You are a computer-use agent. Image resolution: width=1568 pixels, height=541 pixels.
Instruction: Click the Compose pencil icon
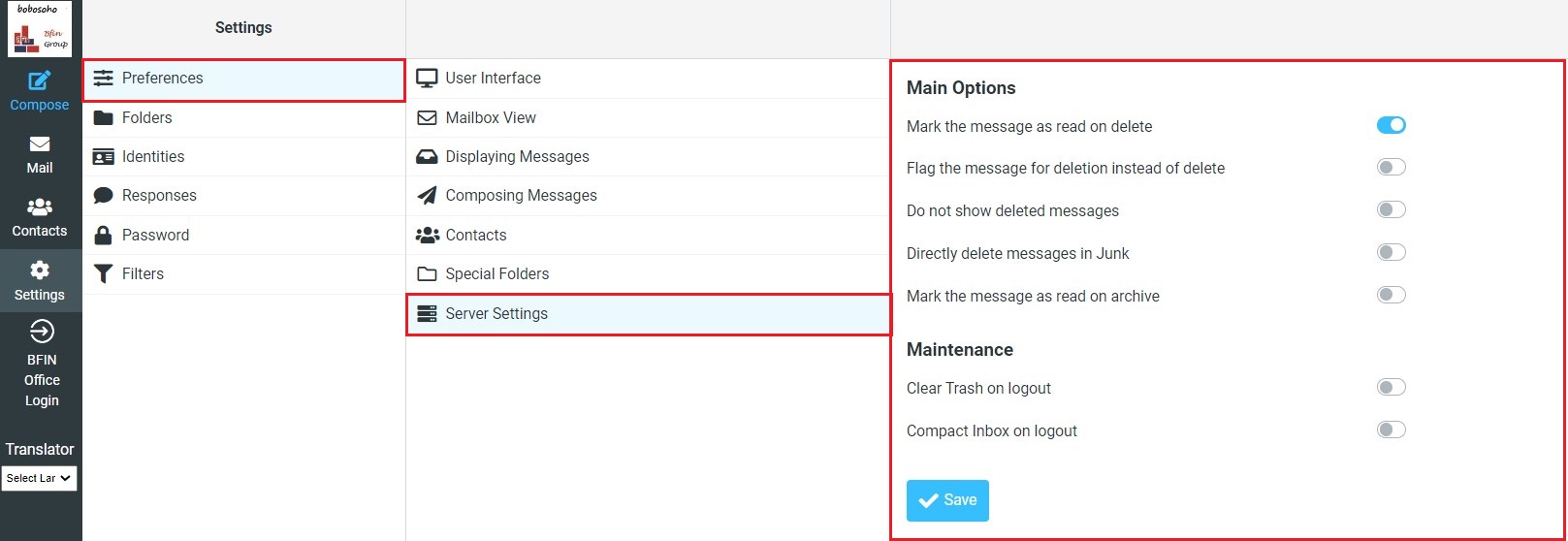[x=40, y=81]
